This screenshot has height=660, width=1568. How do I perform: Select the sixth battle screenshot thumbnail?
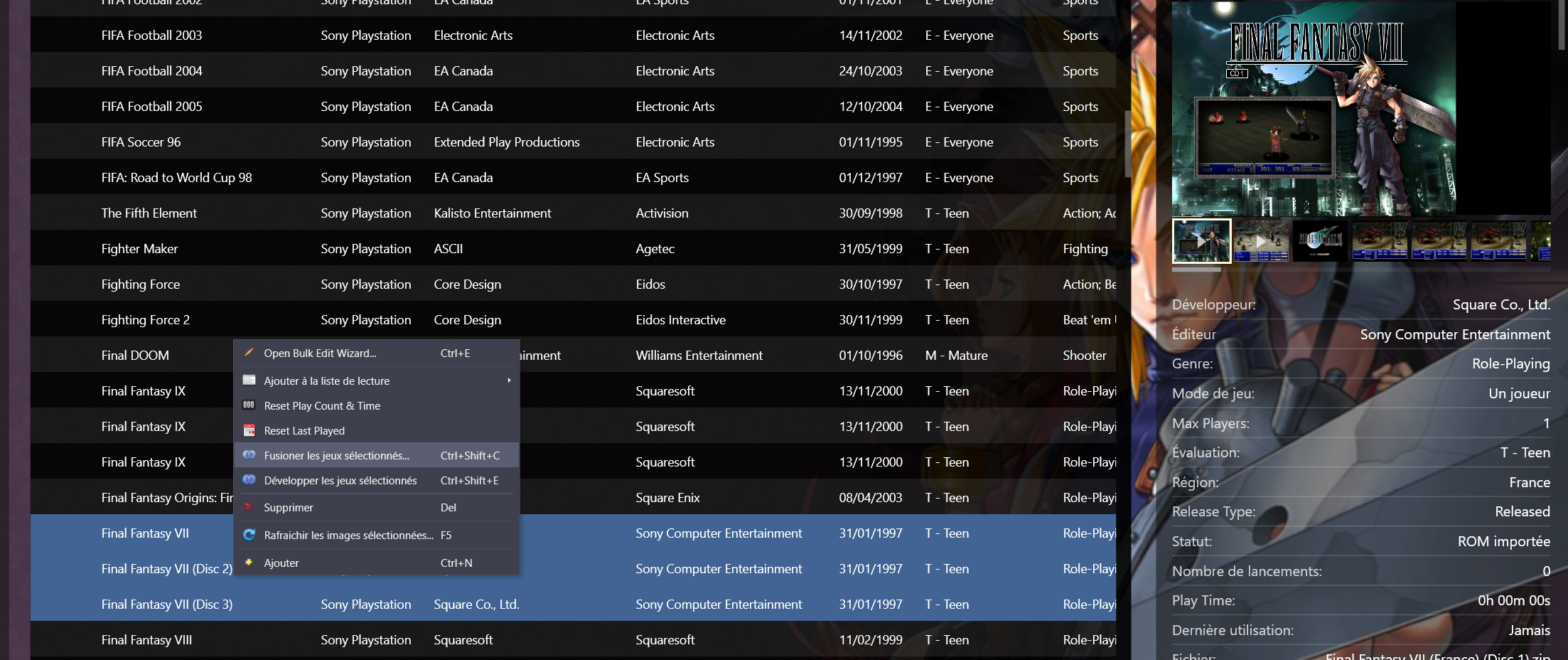pyautogui.click(x=1498, y=241)
